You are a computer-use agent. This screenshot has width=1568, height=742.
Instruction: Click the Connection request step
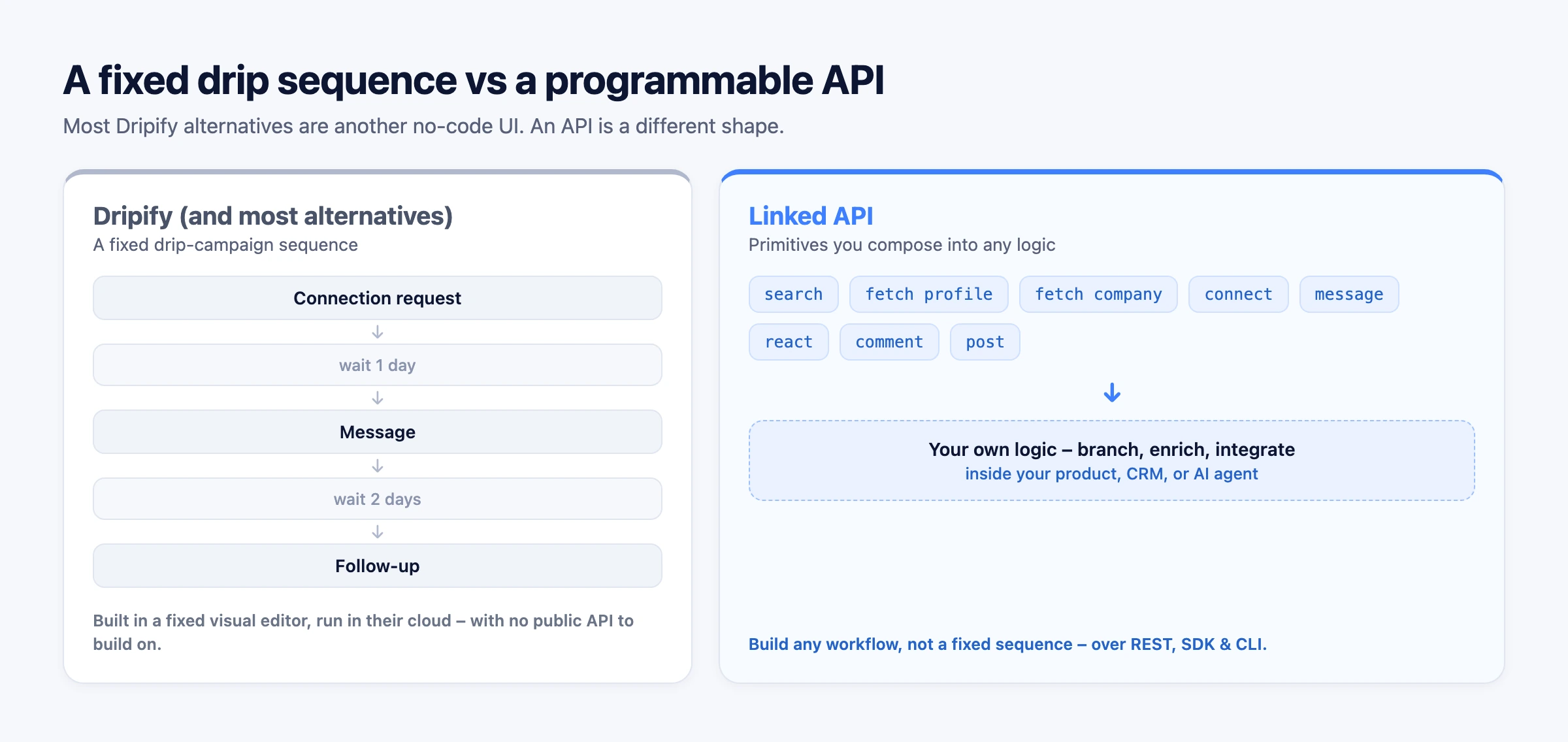[378, 298]
